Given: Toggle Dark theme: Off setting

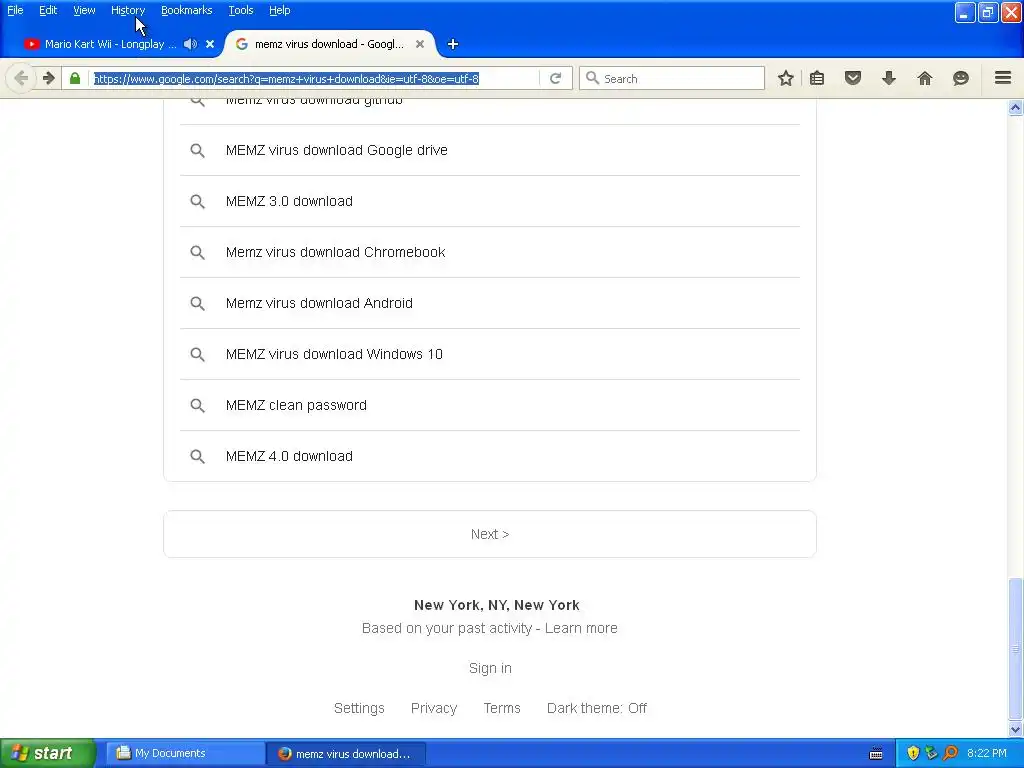Looking at the screenshot, I should tap(597, 708).
